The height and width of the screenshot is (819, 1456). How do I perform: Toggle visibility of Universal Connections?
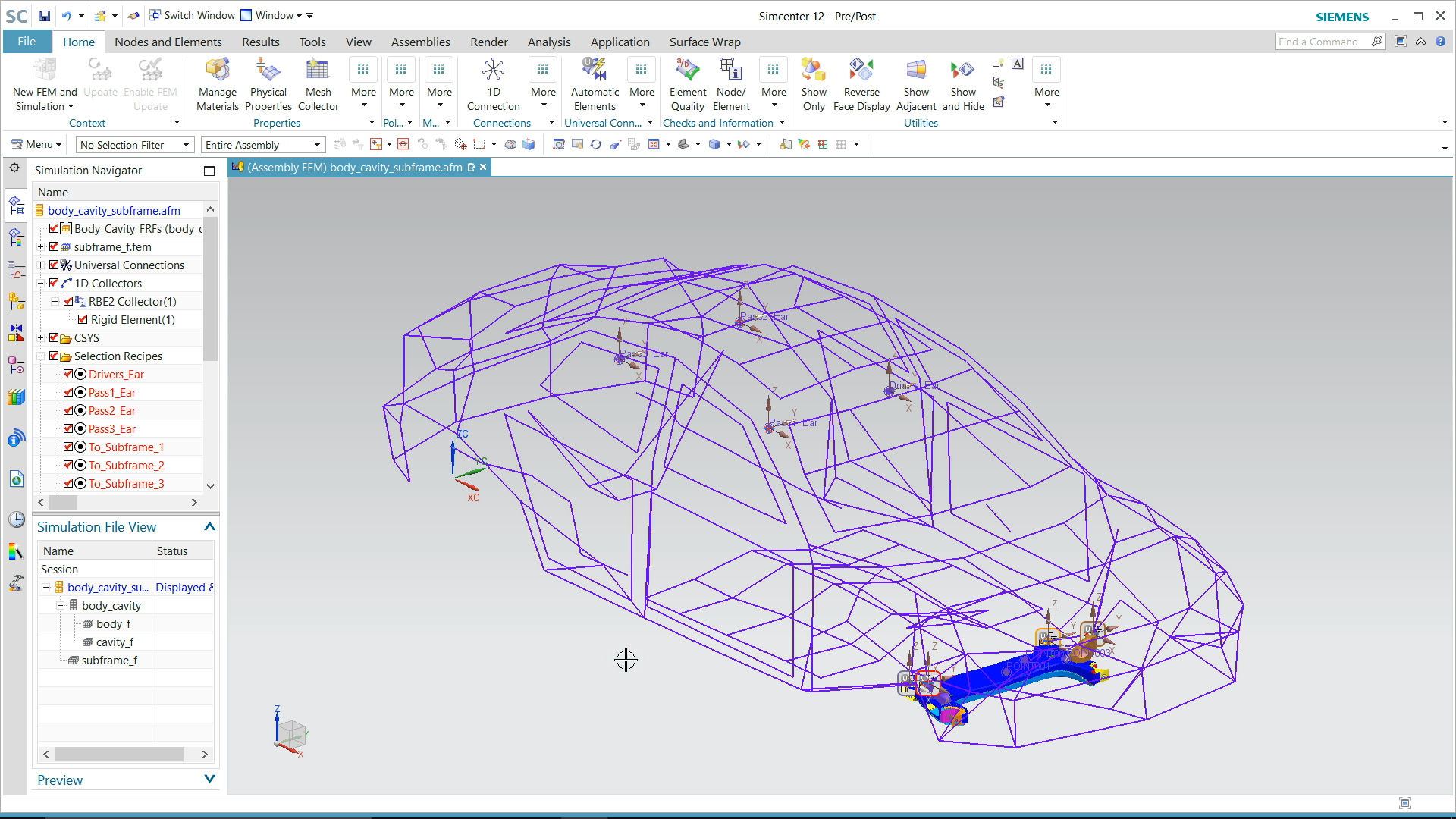[x=54, y=265]
